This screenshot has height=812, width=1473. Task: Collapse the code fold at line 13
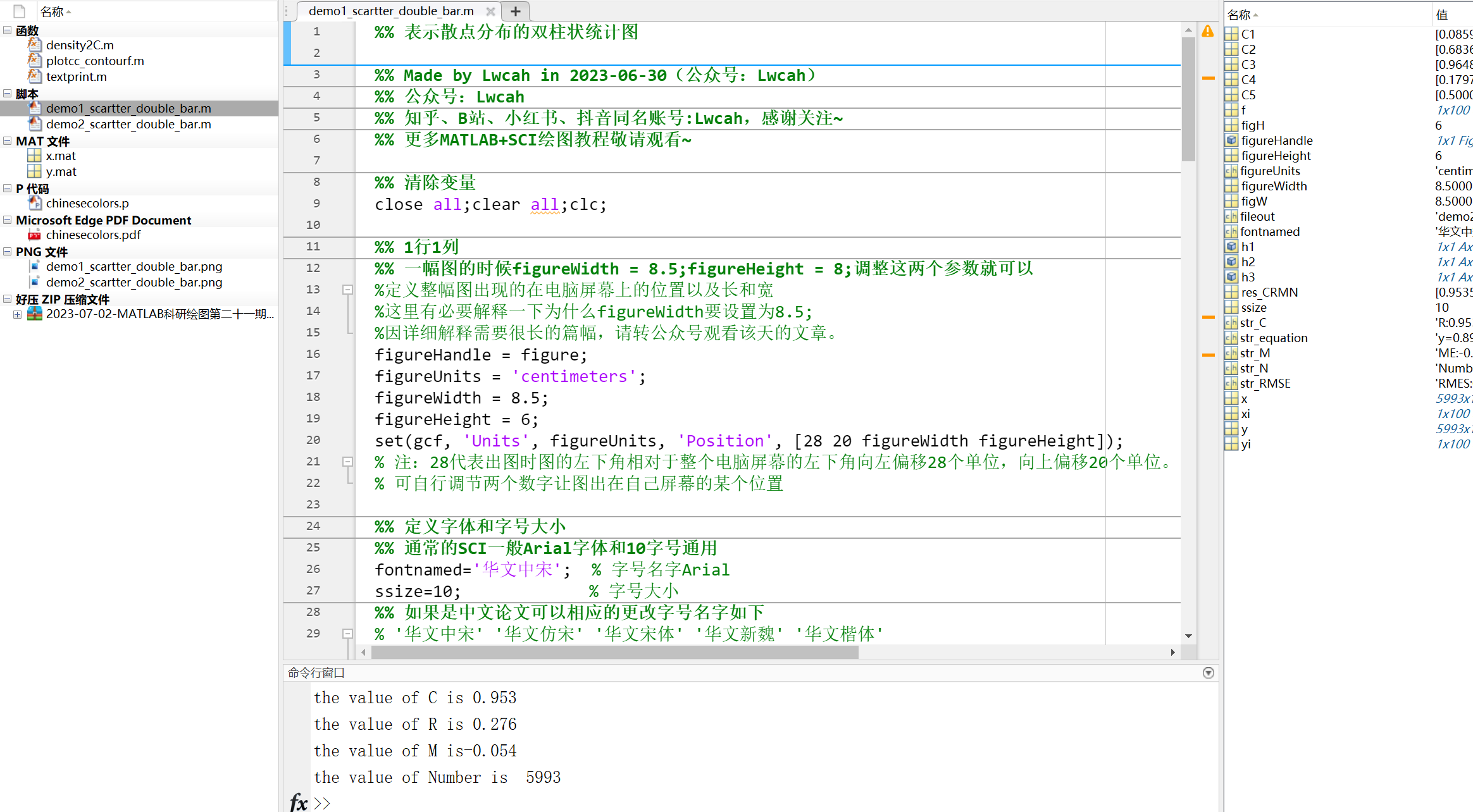pyautogui.click(x=347, y=289)
